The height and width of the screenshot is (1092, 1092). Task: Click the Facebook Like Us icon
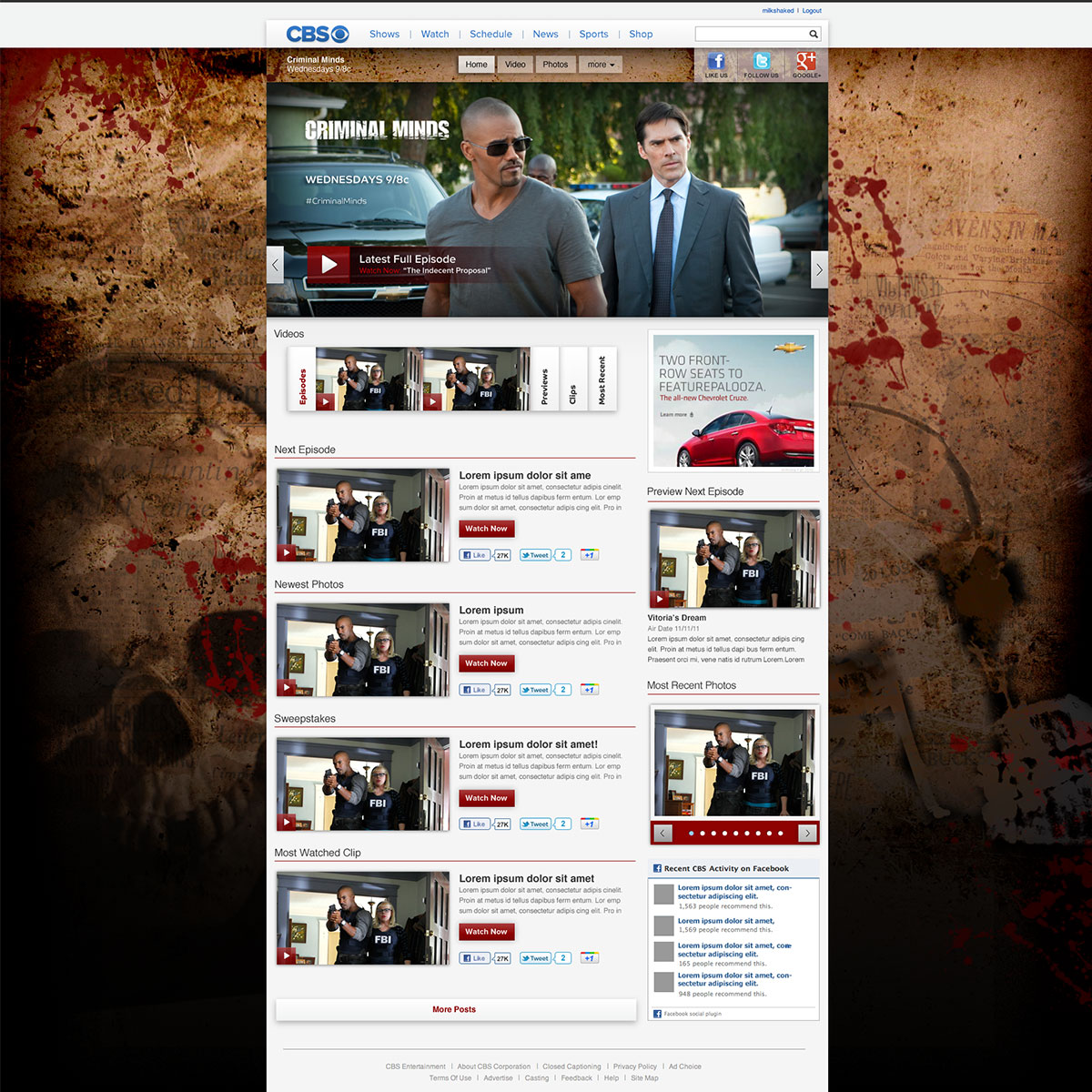point(716,63)
